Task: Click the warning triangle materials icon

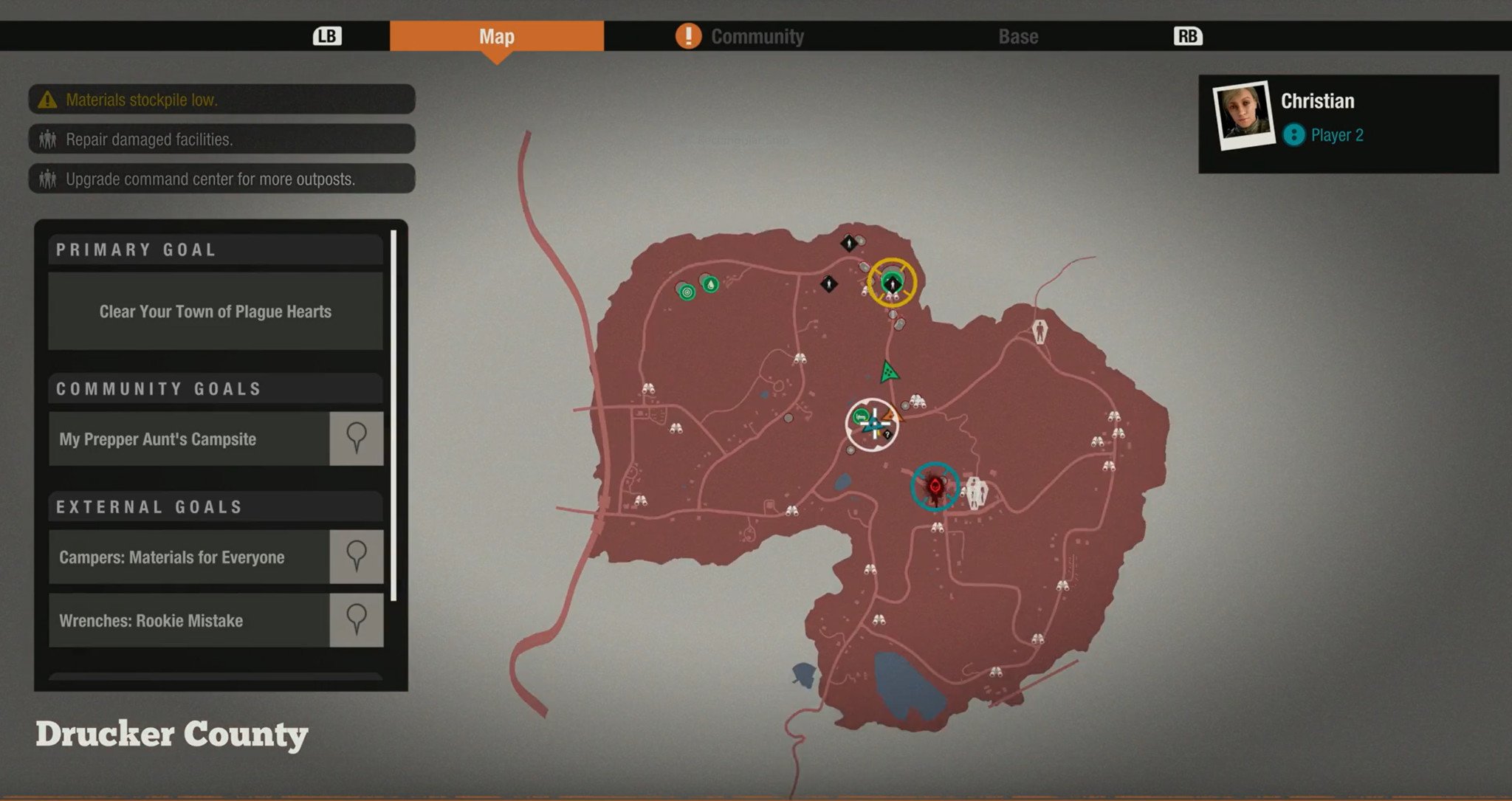Action: click(48, 99)
